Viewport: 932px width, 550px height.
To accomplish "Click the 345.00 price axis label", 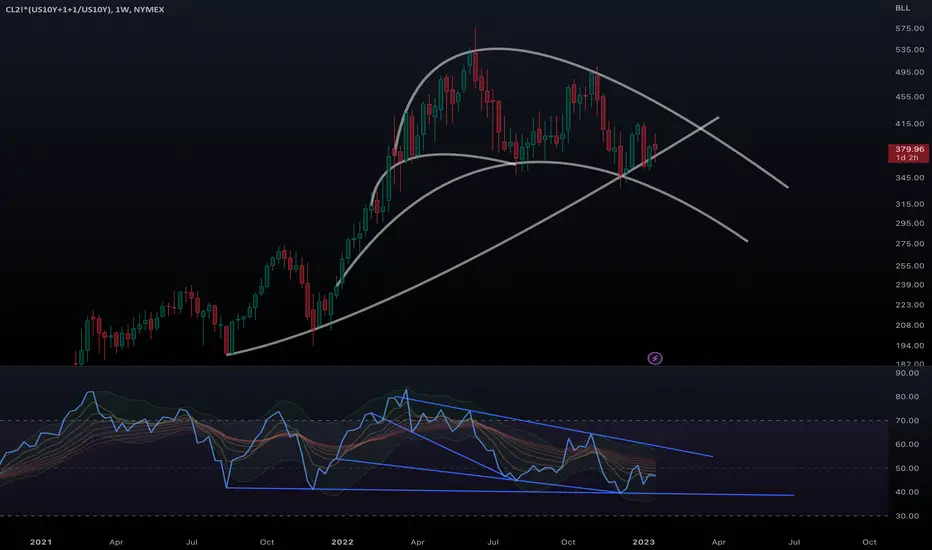I will (x=909, y=178).
